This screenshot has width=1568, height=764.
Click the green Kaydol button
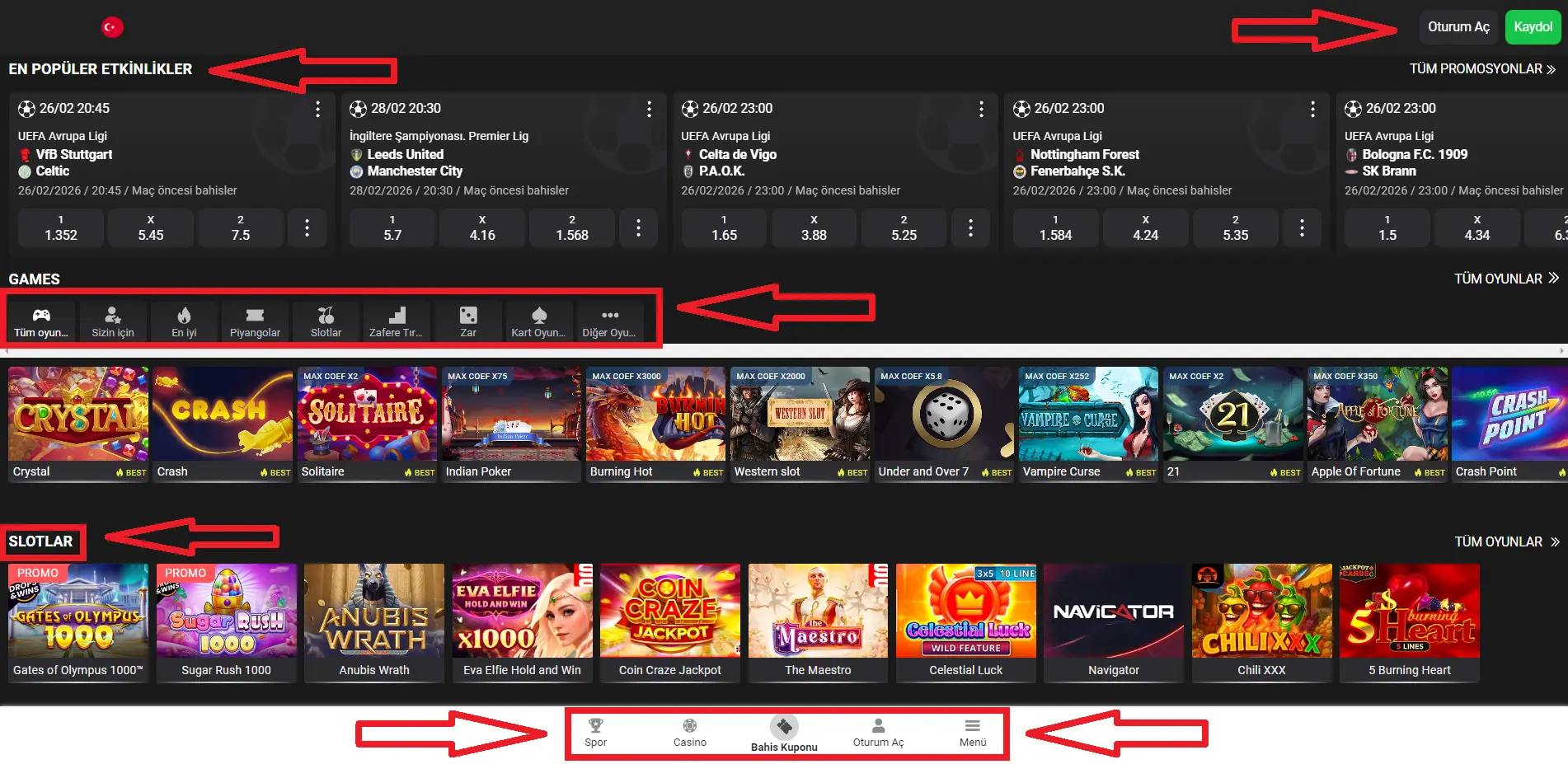tap(1533, 27)
